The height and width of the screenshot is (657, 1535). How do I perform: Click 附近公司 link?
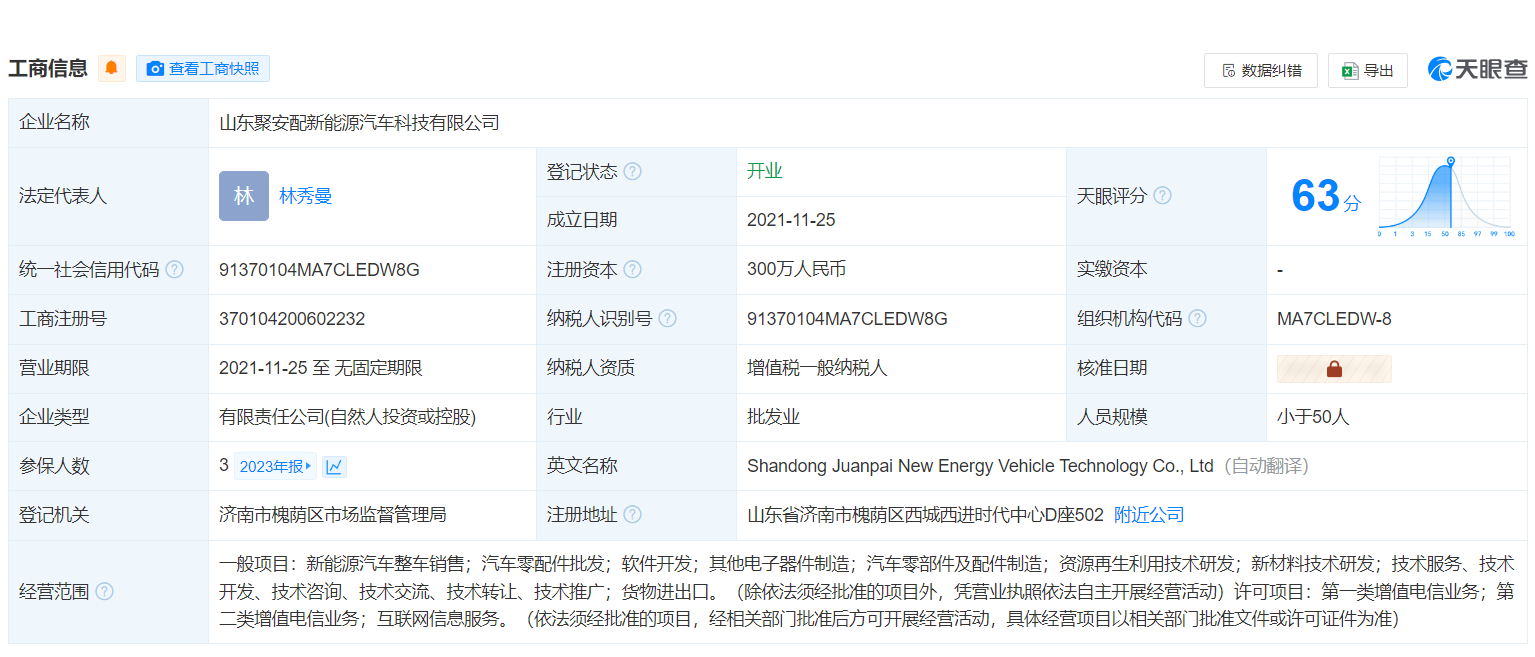click(x=1149, y=515)
